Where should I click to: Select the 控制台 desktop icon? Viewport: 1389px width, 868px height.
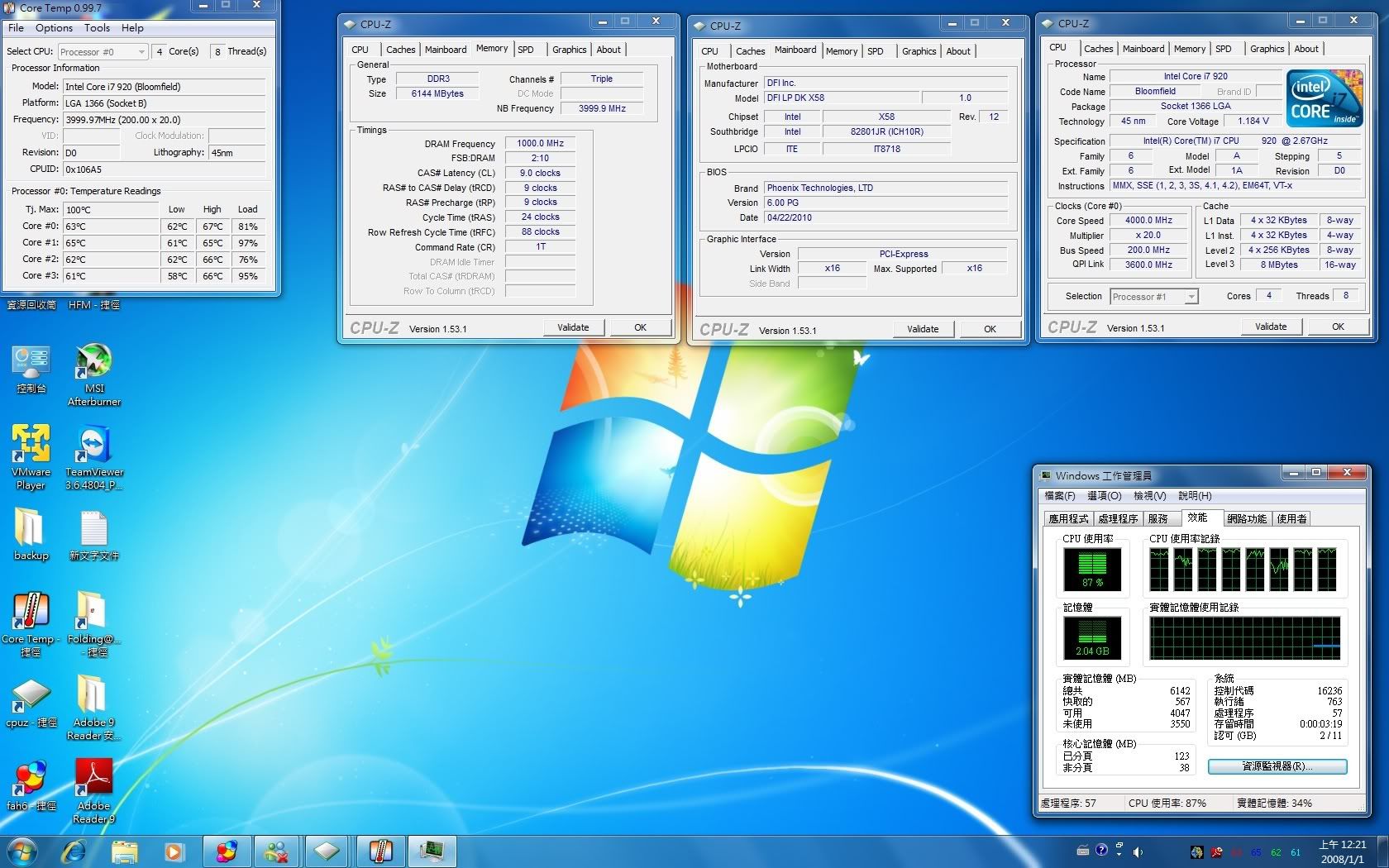31,369
